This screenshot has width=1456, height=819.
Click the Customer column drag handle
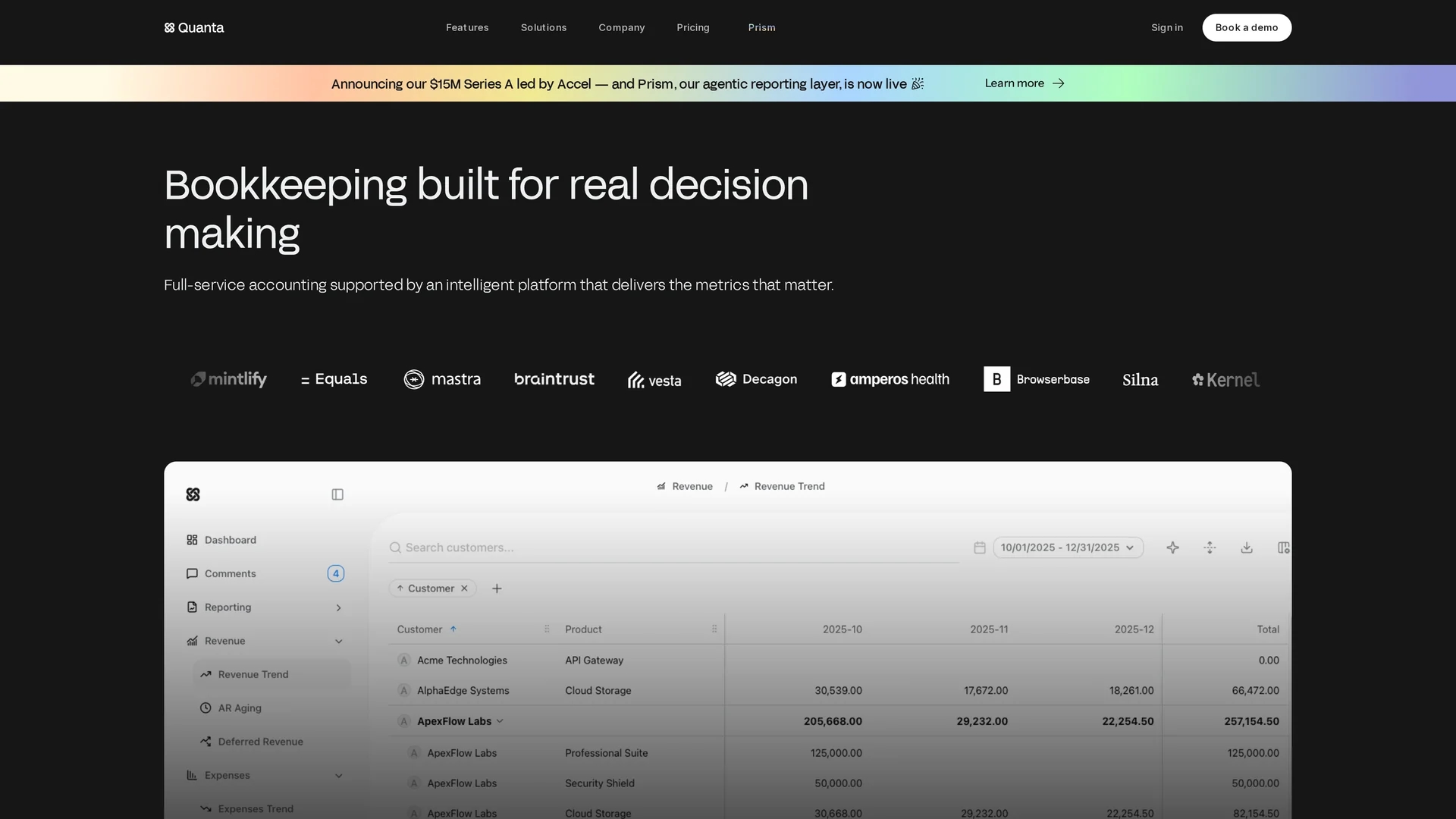[547, 629]
